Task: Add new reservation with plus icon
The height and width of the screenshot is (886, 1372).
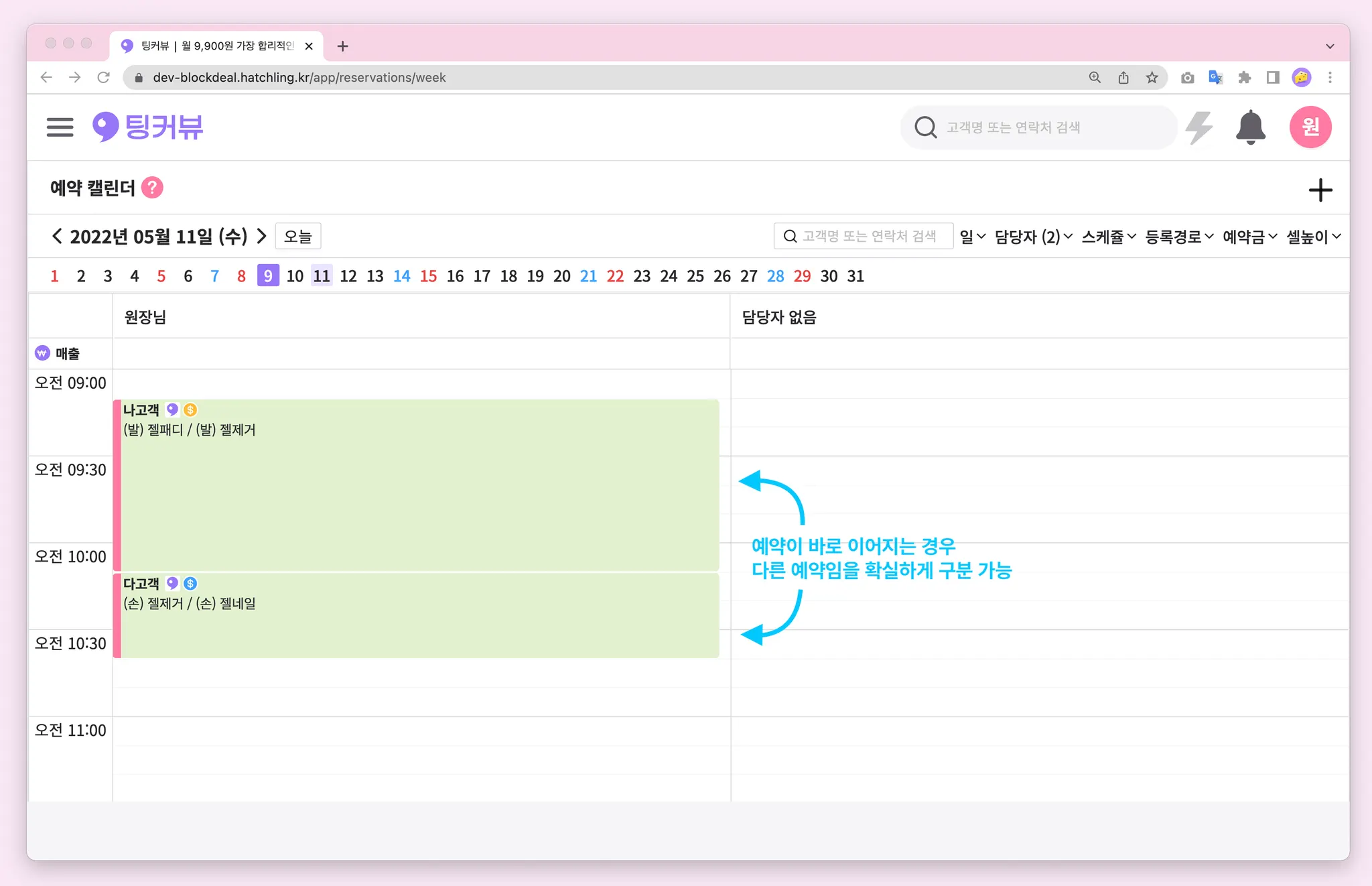Action: click(1320, 190)
